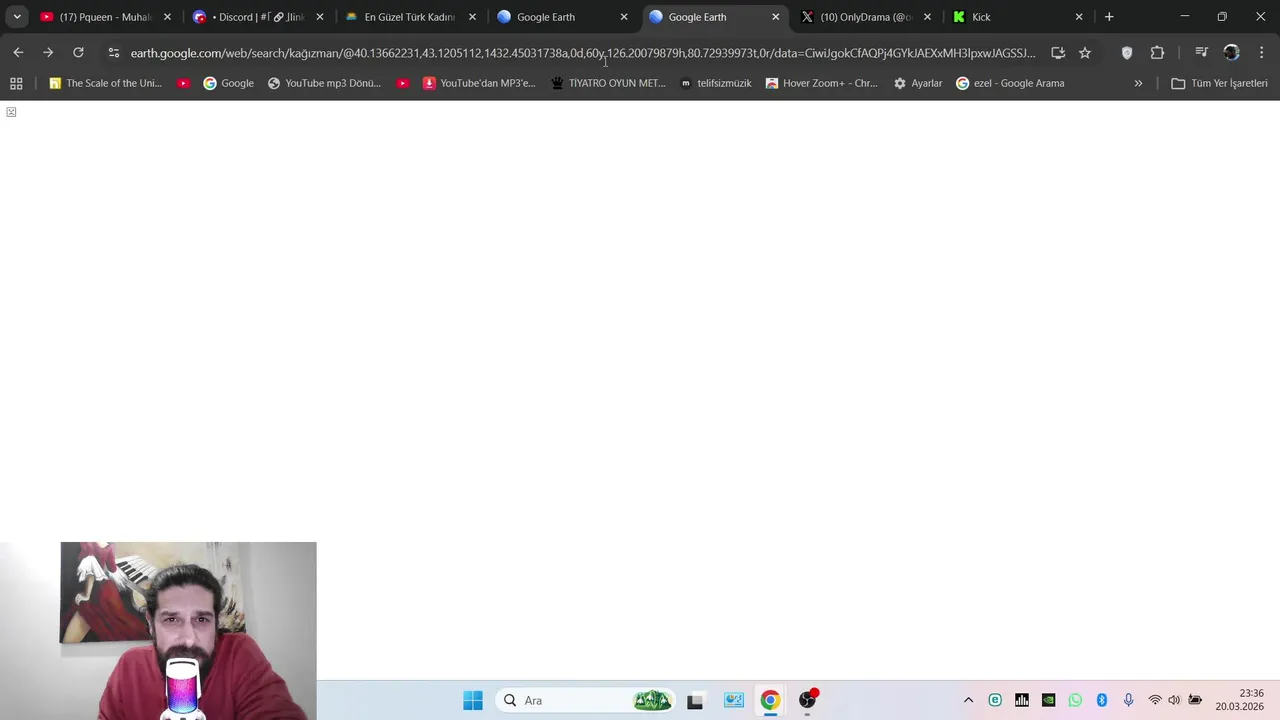The image size is (1280, 720).
Task: Open the equalizer bars tray icon
Action: tap(1022, 700)
